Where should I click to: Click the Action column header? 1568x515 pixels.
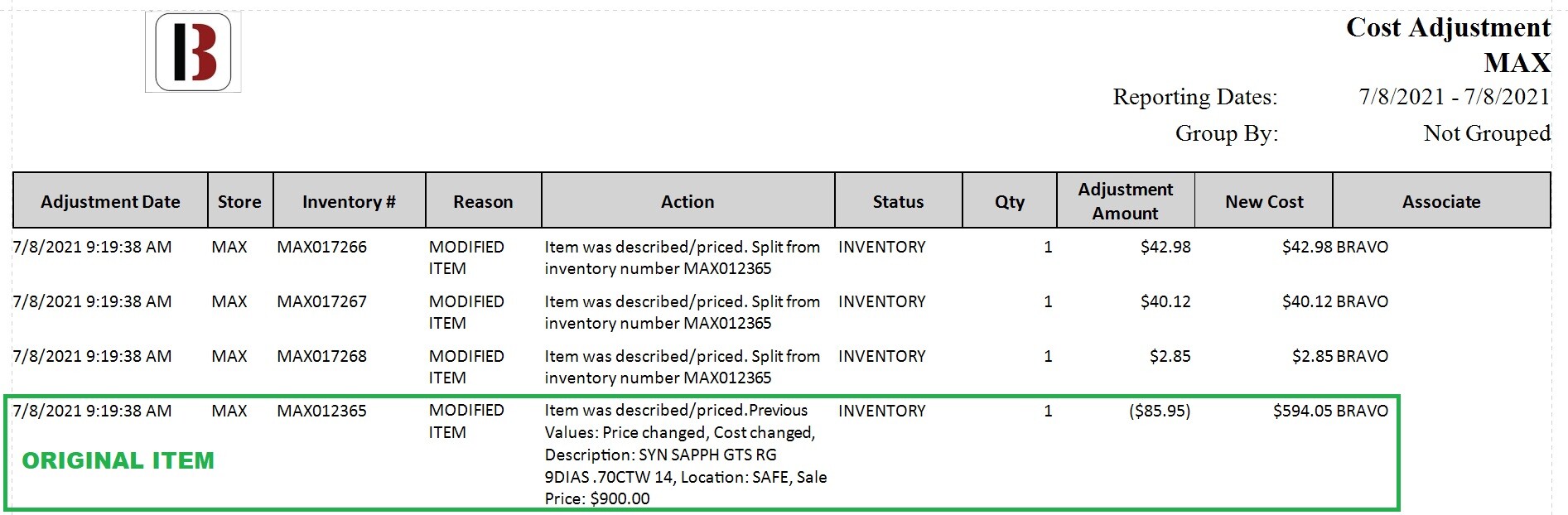pyautogui.click(x=688, y=200)
